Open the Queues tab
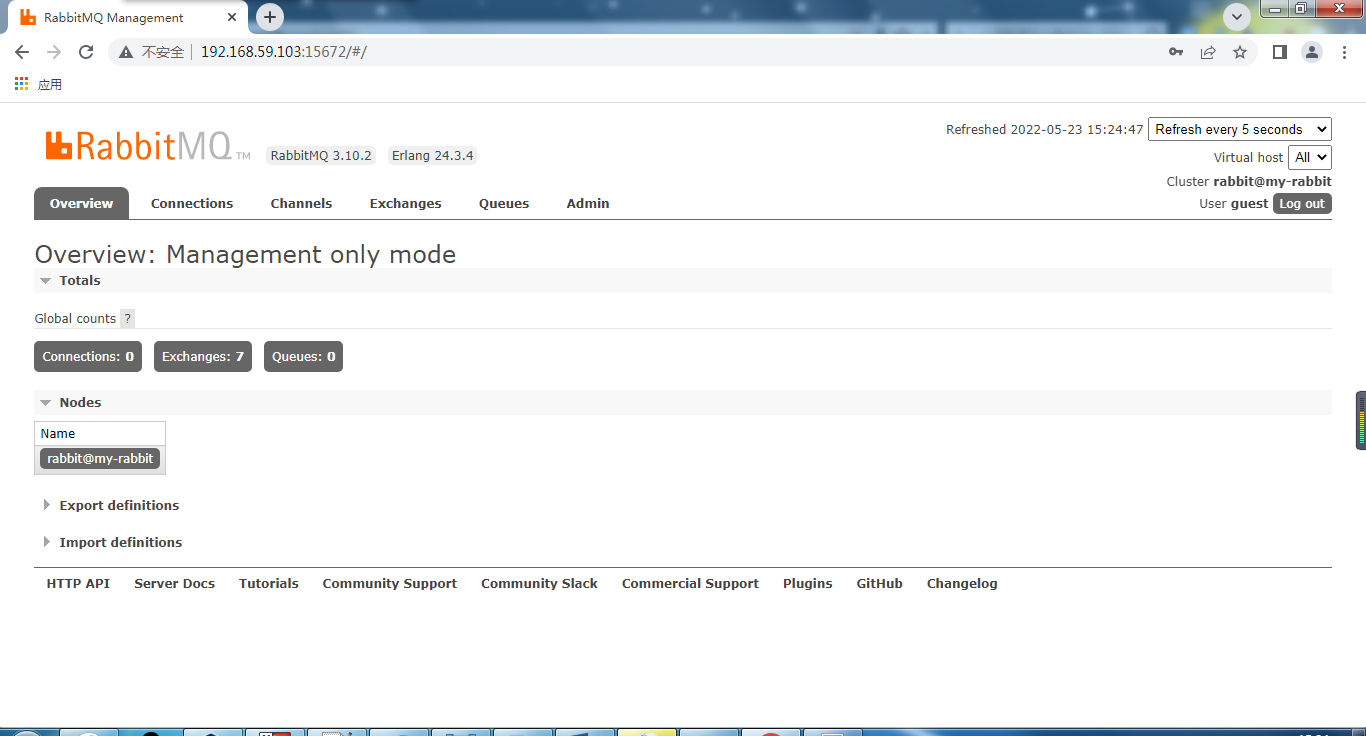 (x=504, y=203)
